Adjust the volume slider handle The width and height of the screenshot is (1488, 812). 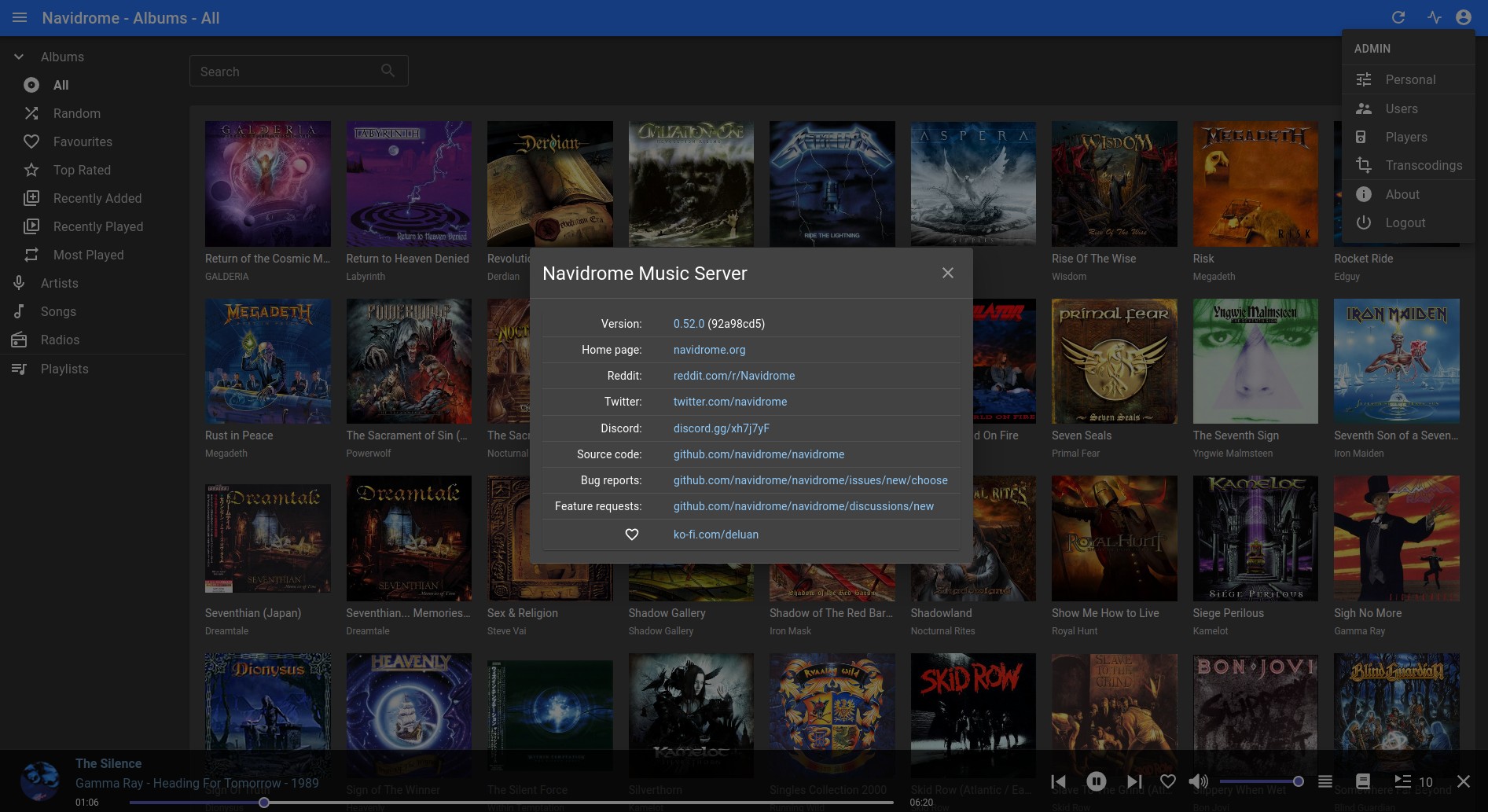pyautogui.click(x=1299, y=781)
